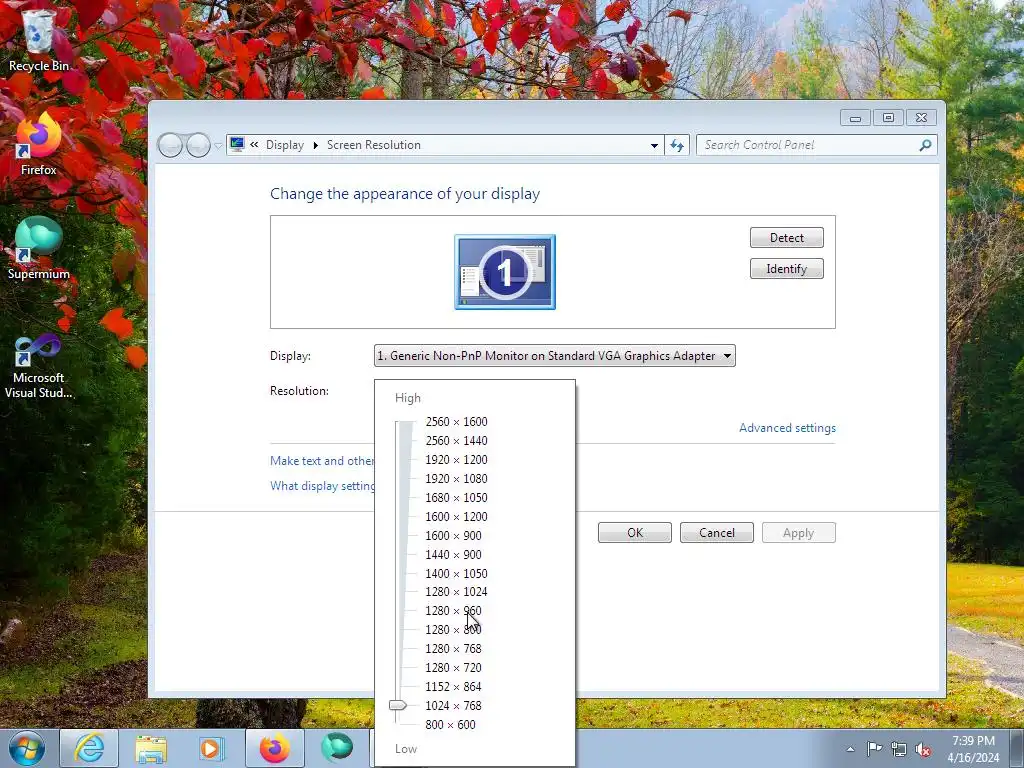Show hidden tray icons arrow

pos(850,749)
